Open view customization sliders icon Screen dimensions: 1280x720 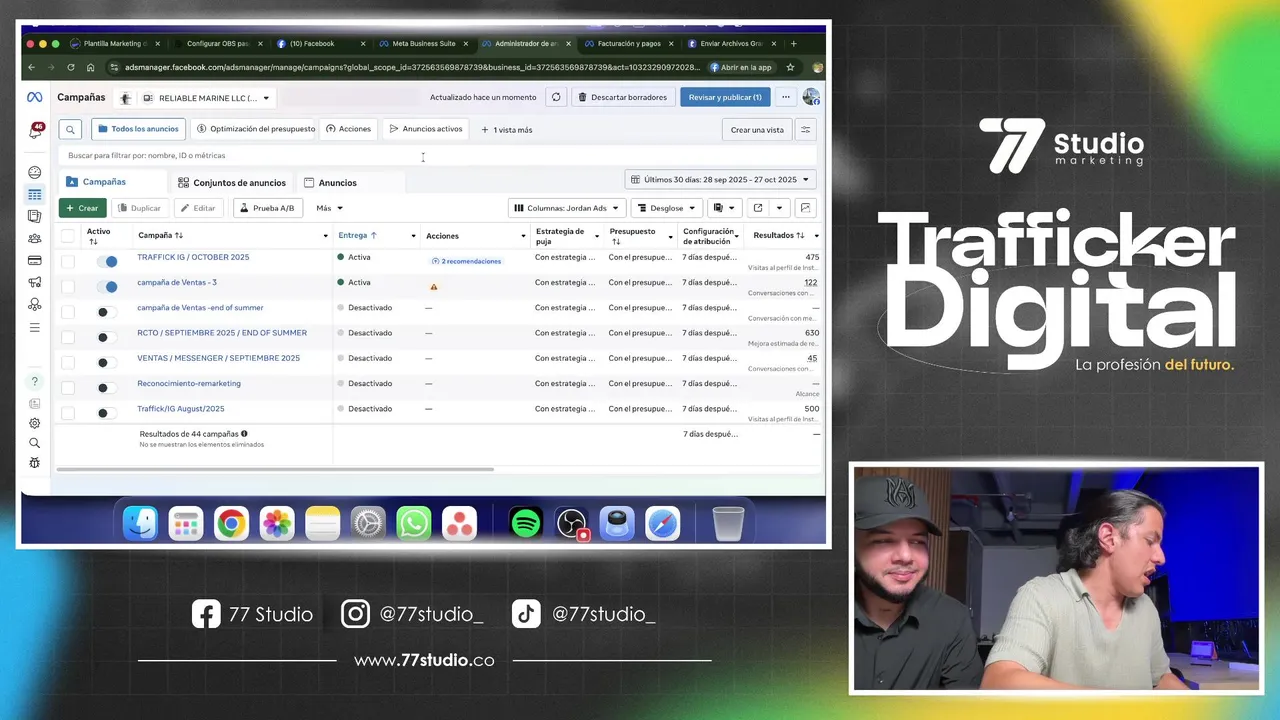pyautogui.click(x=805, y=129)
